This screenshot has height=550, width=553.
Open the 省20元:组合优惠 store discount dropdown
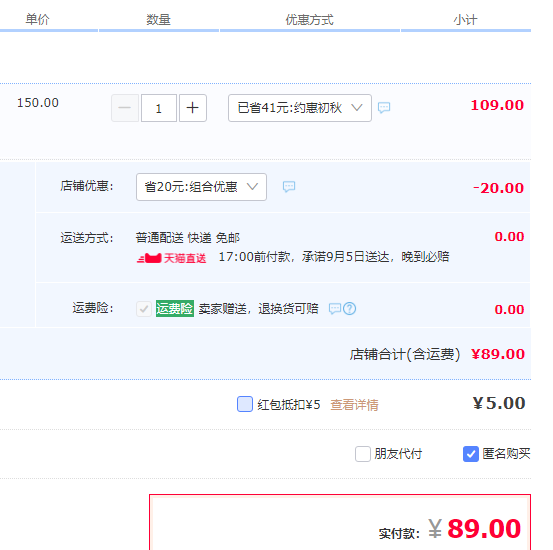(x=201, y=187)
